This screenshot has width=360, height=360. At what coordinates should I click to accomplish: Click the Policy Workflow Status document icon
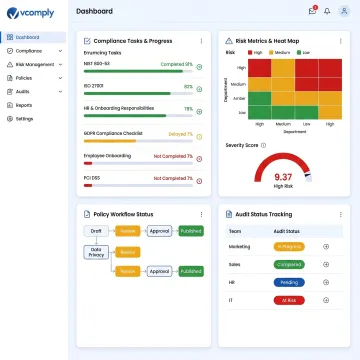tap(87, 214)
